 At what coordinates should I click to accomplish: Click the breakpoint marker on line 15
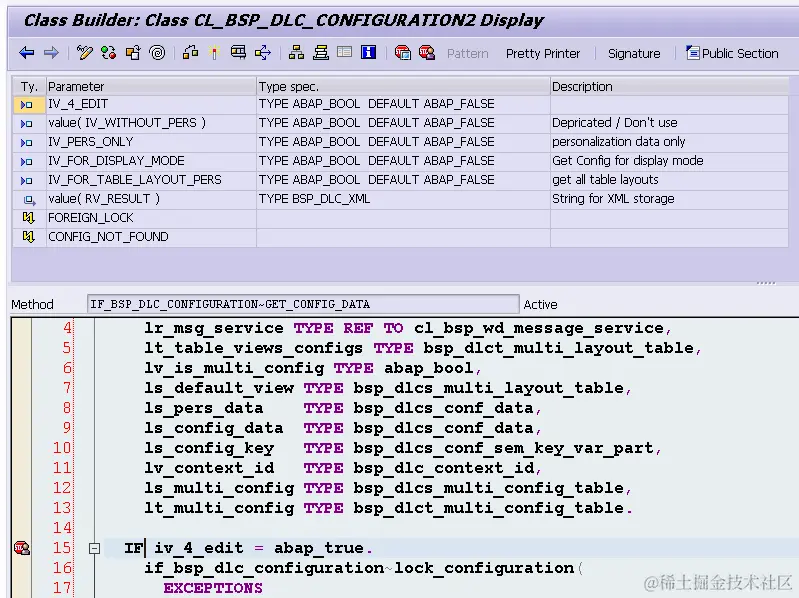tap(22, 548)
